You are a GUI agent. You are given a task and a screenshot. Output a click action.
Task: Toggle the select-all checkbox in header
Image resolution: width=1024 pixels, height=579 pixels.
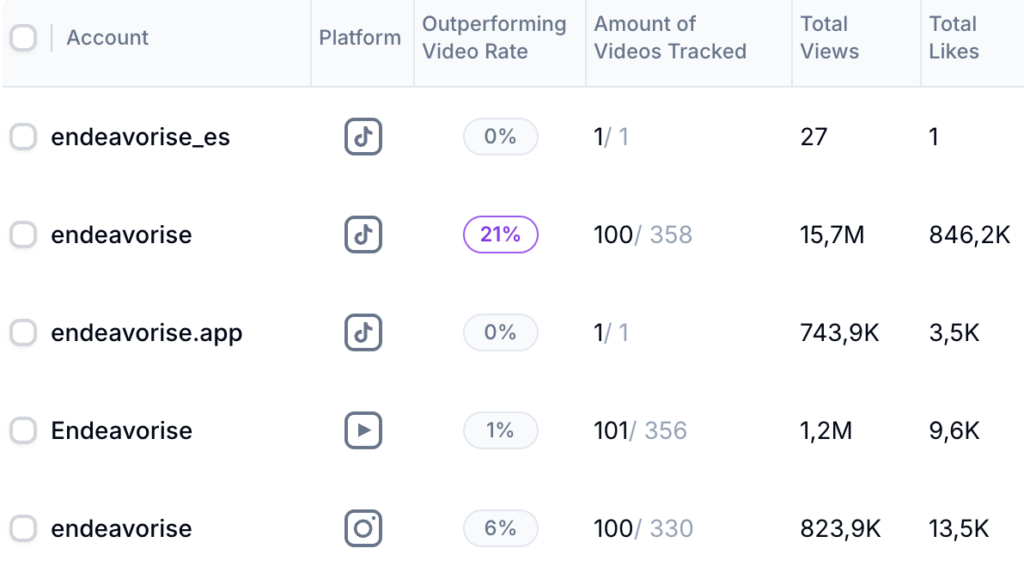[23, 38]
